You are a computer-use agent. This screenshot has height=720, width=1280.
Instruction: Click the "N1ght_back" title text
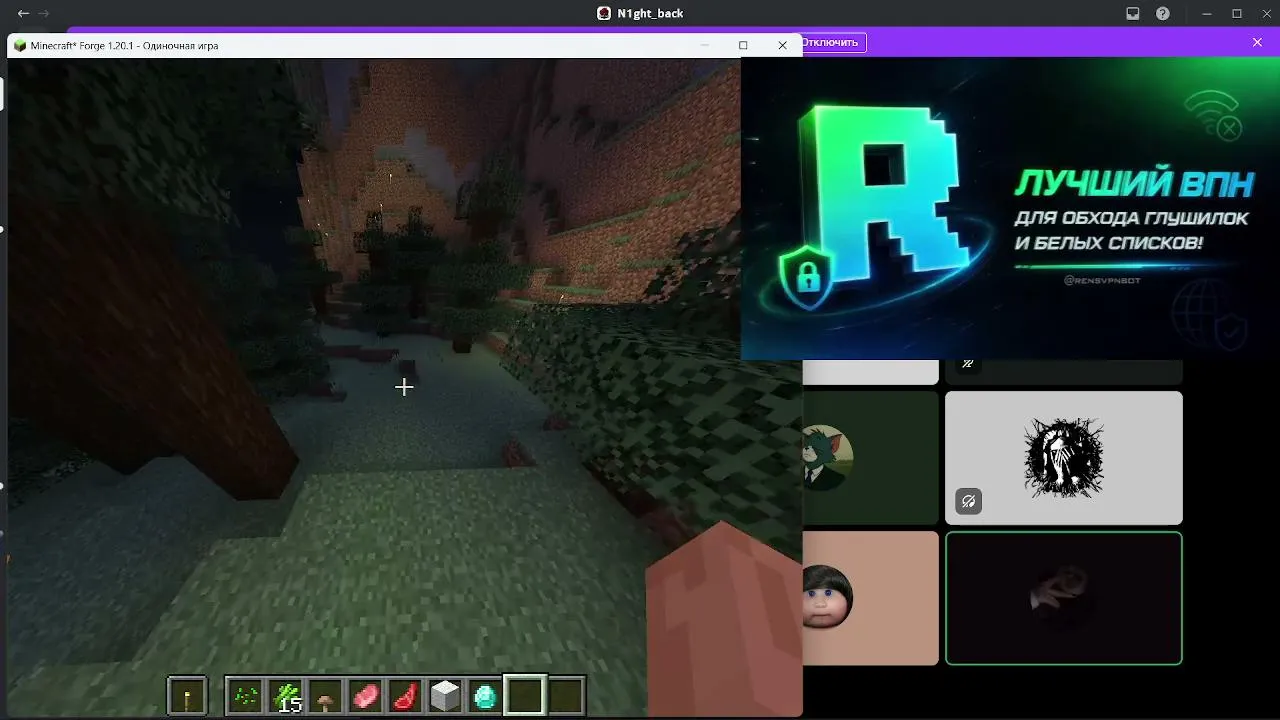click(650, 14)
